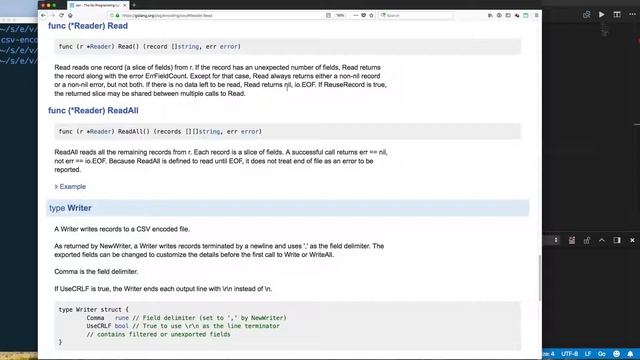Follow the error link in the Read signature

(x=229, y=47)
